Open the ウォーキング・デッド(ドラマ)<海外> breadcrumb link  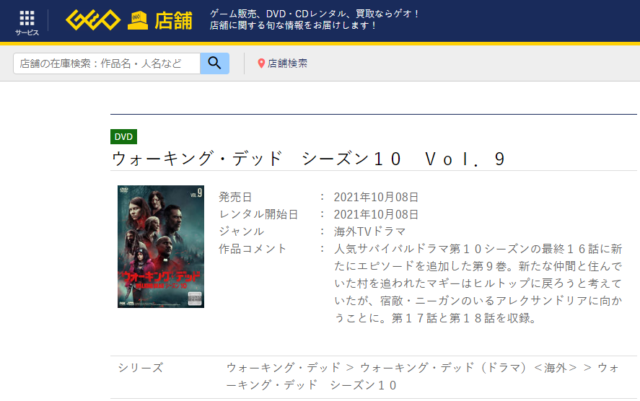click(x=468, y=368)
